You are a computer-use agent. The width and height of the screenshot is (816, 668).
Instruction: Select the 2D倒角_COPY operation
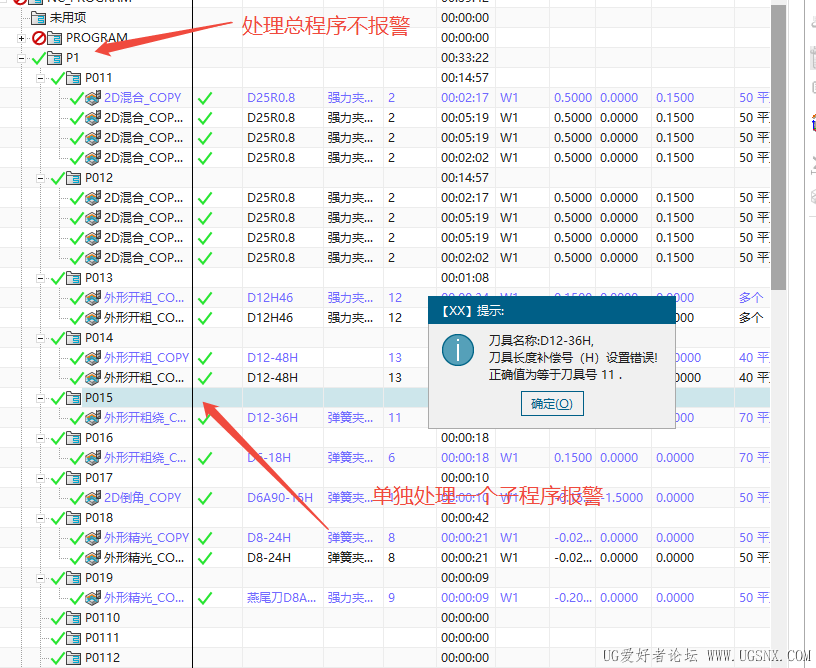[x=142, y=498]
